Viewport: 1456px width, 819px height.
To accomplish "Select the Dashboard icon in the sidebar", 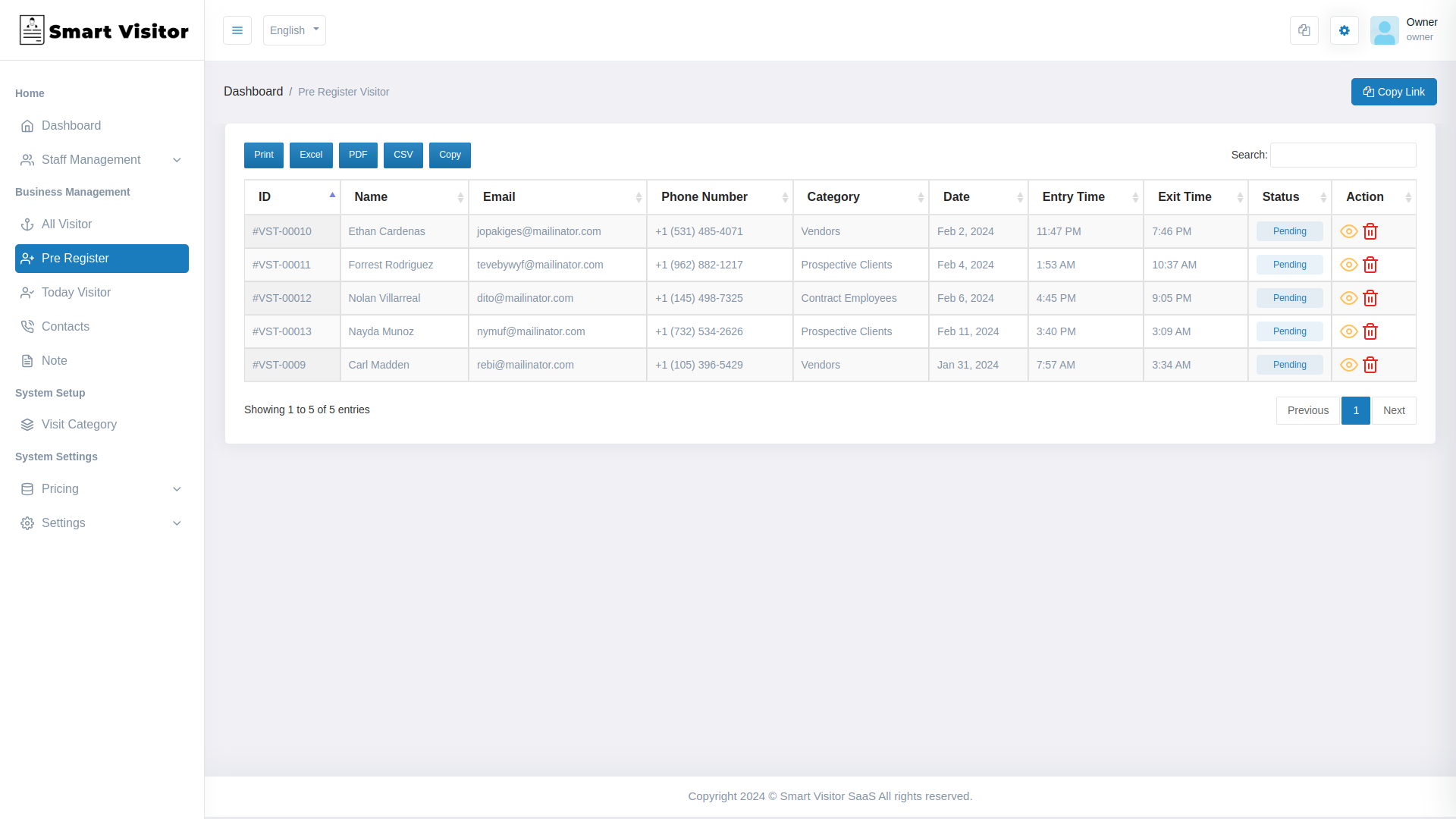I will 28,125.
